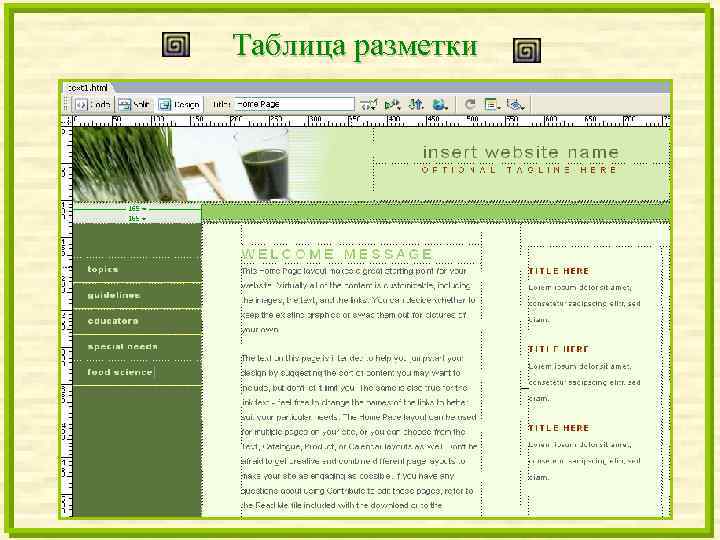Click the horizontal ruler

click(371, 121)
